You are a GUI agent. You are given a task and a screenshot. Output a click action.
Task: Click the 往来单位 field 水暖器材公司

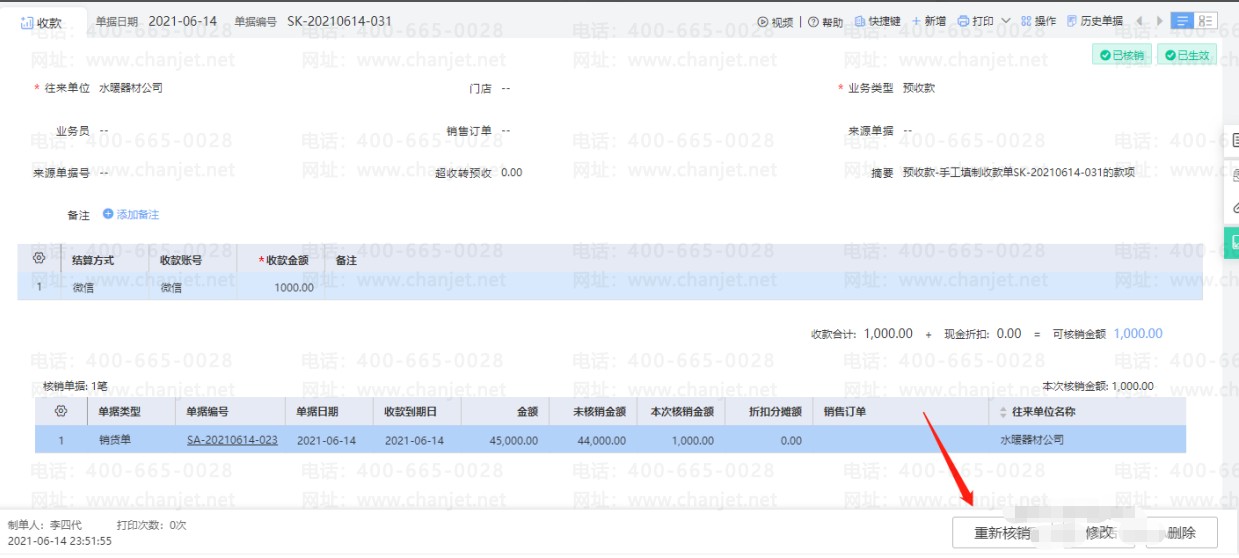click(131, 88)
